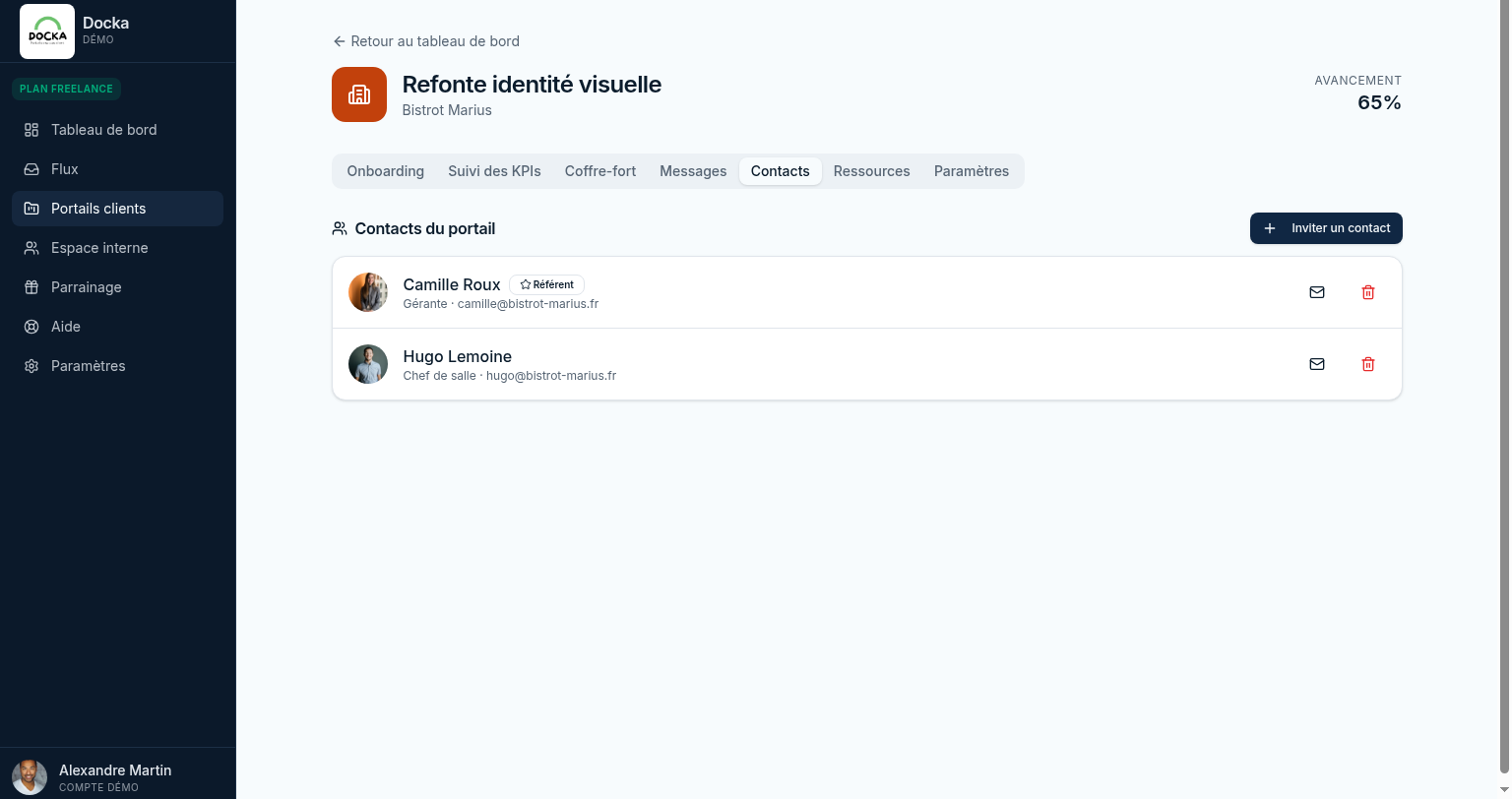Select the Contacts tab
This screenshot has width=1512, height=799.
(x=781, y=171)
